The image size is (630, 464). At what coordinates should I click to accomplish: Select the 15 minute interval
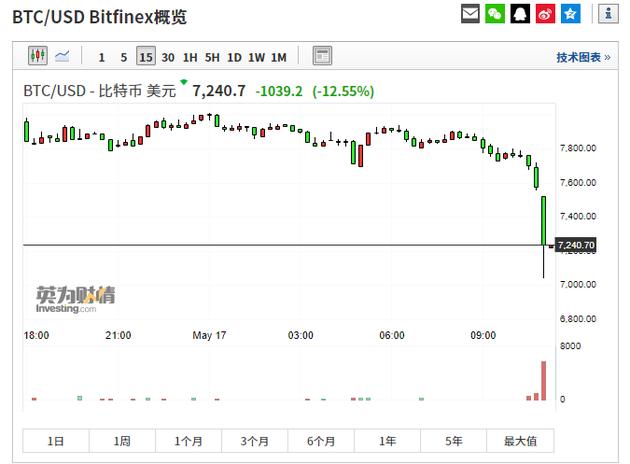click(x=146, y=56)
